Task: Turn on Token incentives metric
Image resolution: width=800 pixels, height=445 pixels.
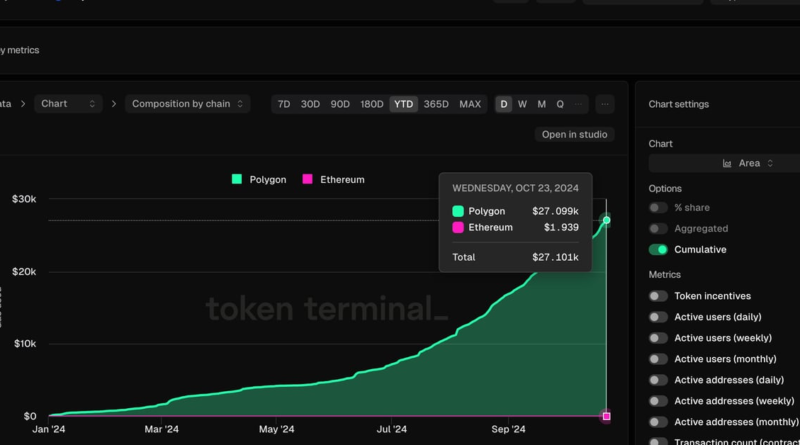Action: click(658, 296)
